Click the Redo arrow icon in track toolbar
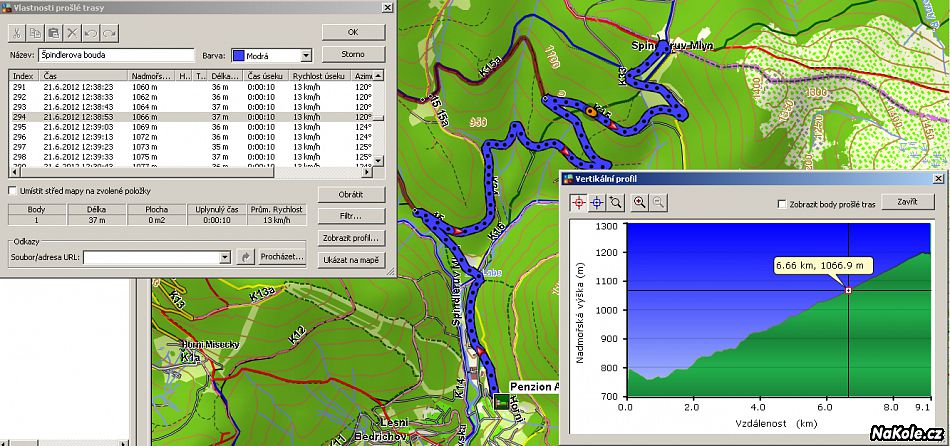The width and height of the screenshot is (950, 446). pyautogui.click(x=109, y=33)
